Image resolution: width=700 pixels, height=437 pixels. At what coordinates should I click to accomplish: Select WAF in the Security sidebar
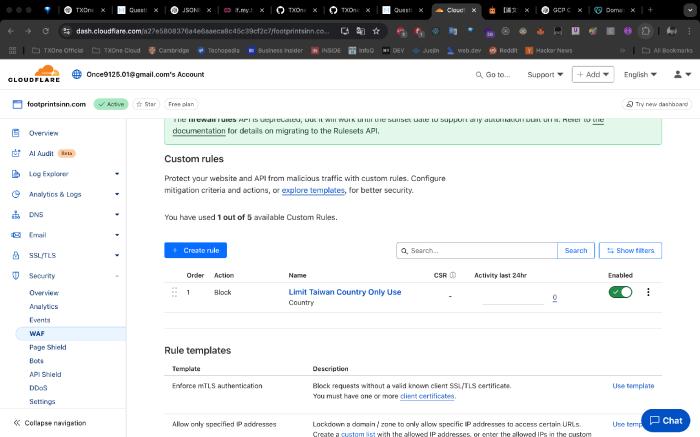(x=37, y=332)
